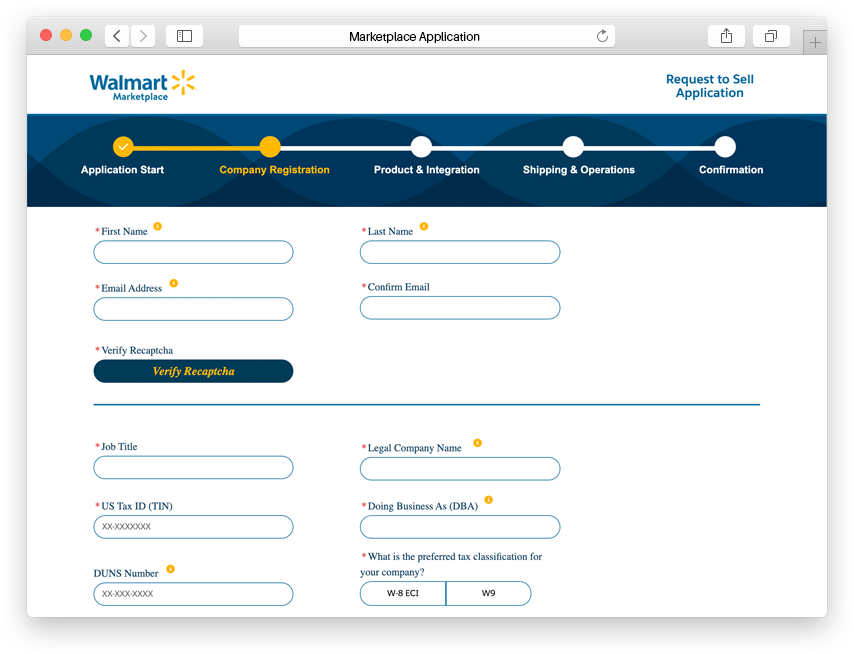Go back with the browser back arrow

[x=117, y=36]
